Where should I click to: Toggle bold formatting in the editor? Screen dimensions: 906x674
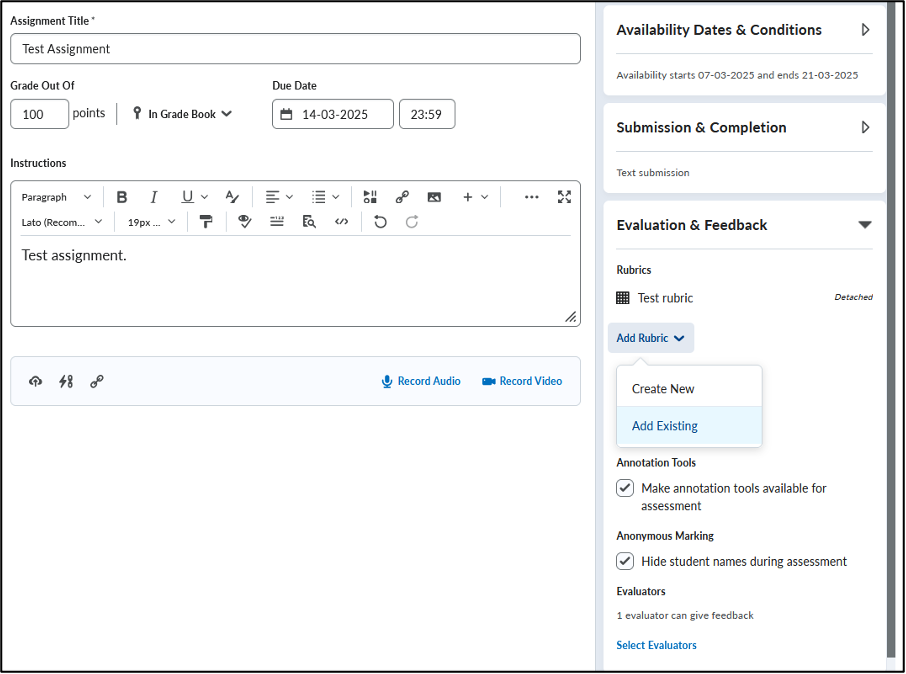click(x=122, y=197)
